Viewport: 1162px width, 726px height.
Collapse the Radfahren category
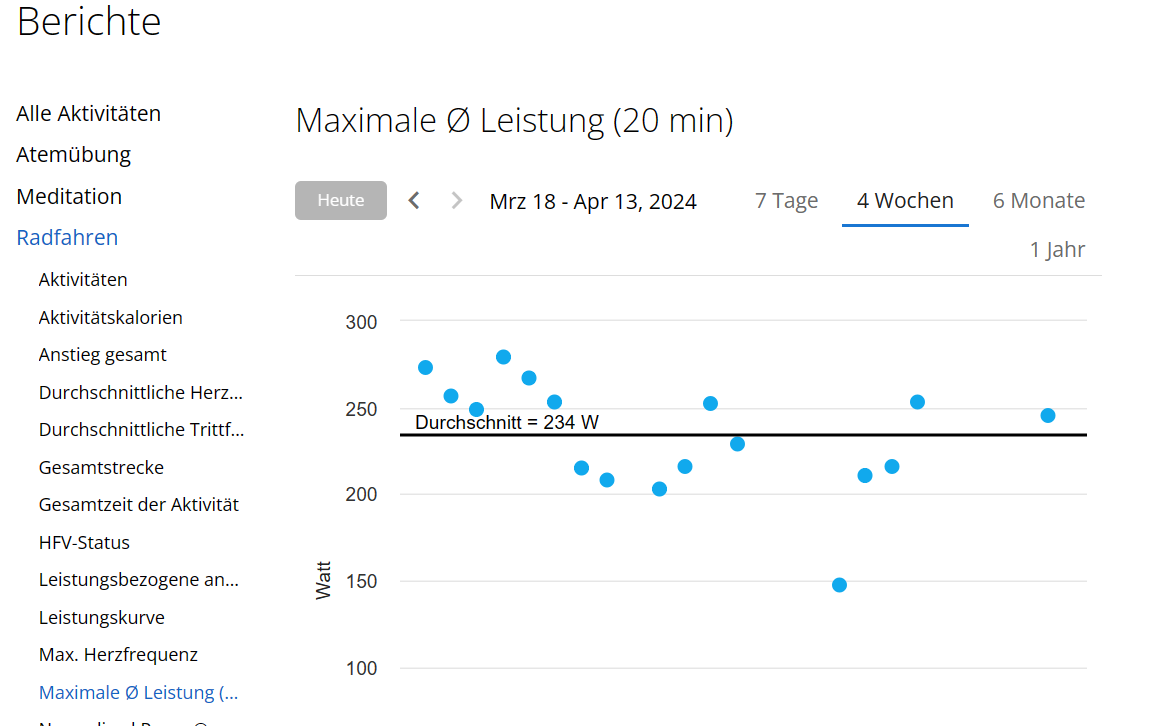(x=67, y=238)
